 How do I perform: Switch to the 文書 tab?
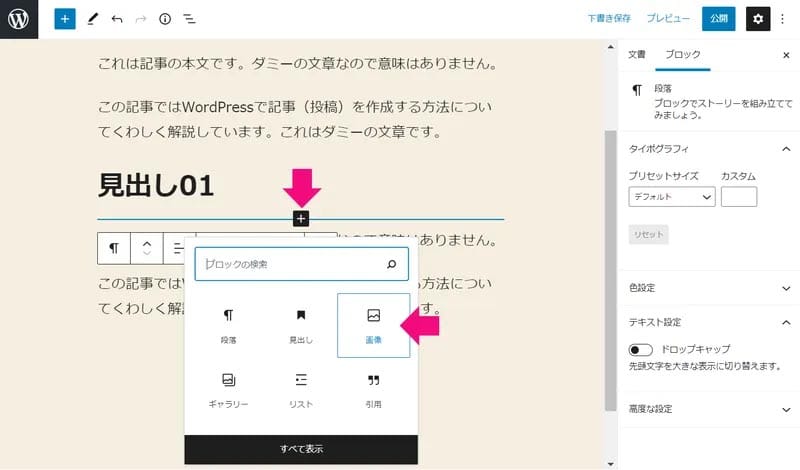[x=636, y=54]
